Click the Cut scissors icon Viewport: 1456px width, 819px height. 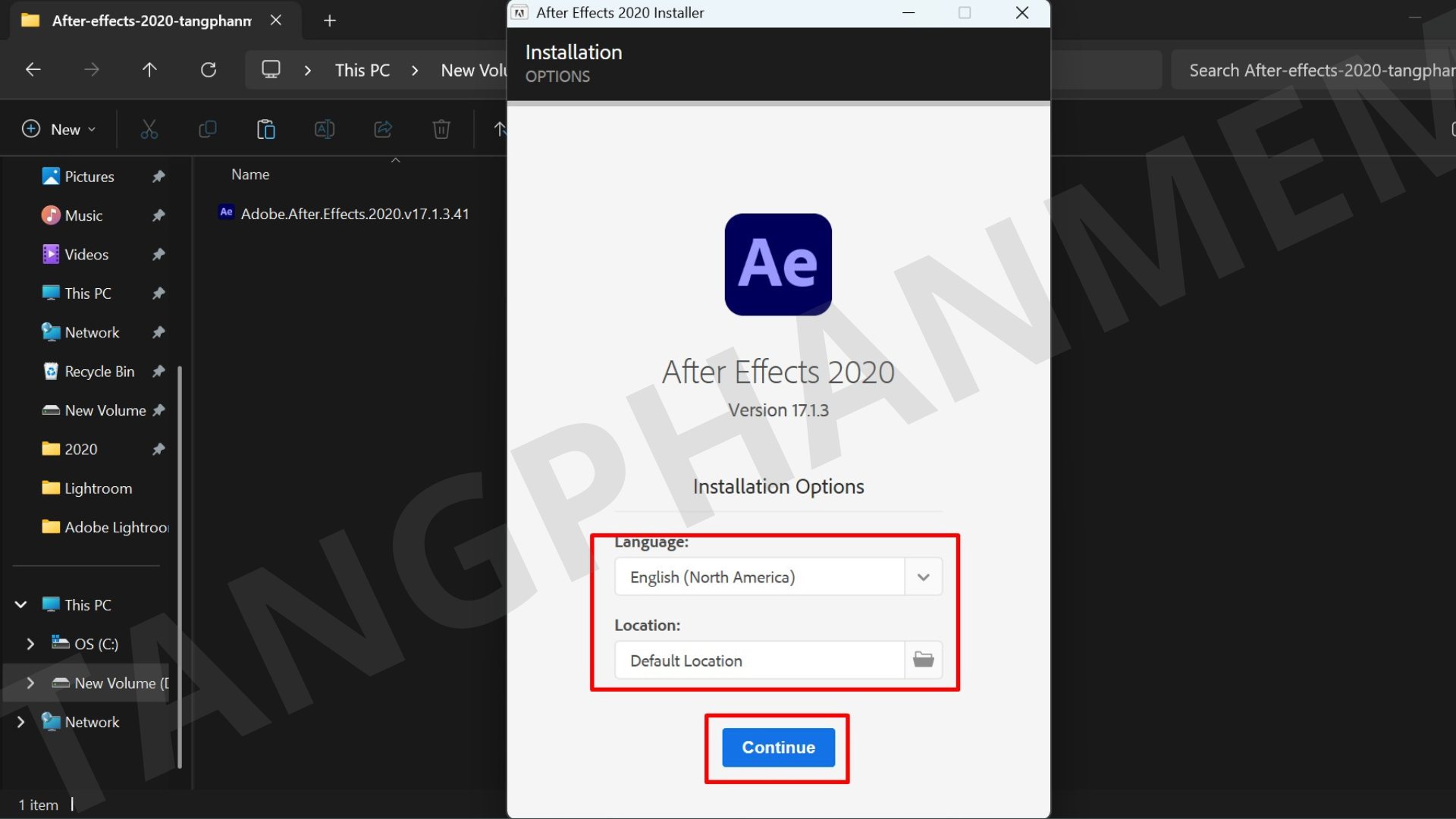149,130
